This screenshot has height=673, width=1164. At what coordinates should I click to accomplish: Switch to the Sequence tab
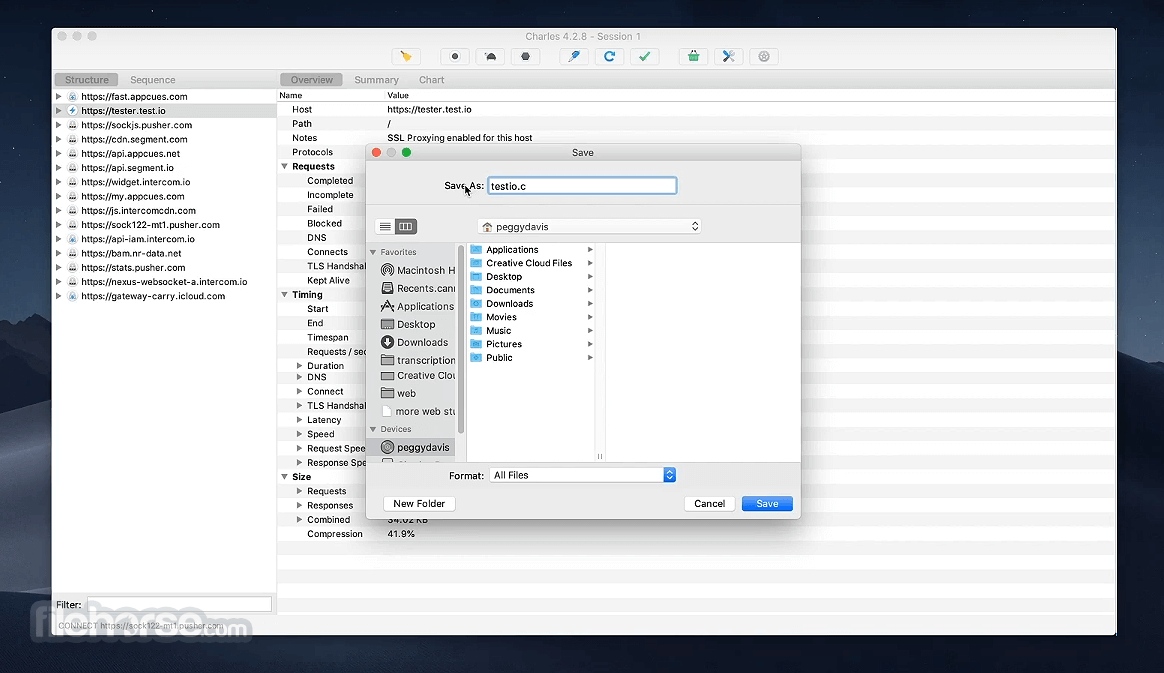point(153,79)
